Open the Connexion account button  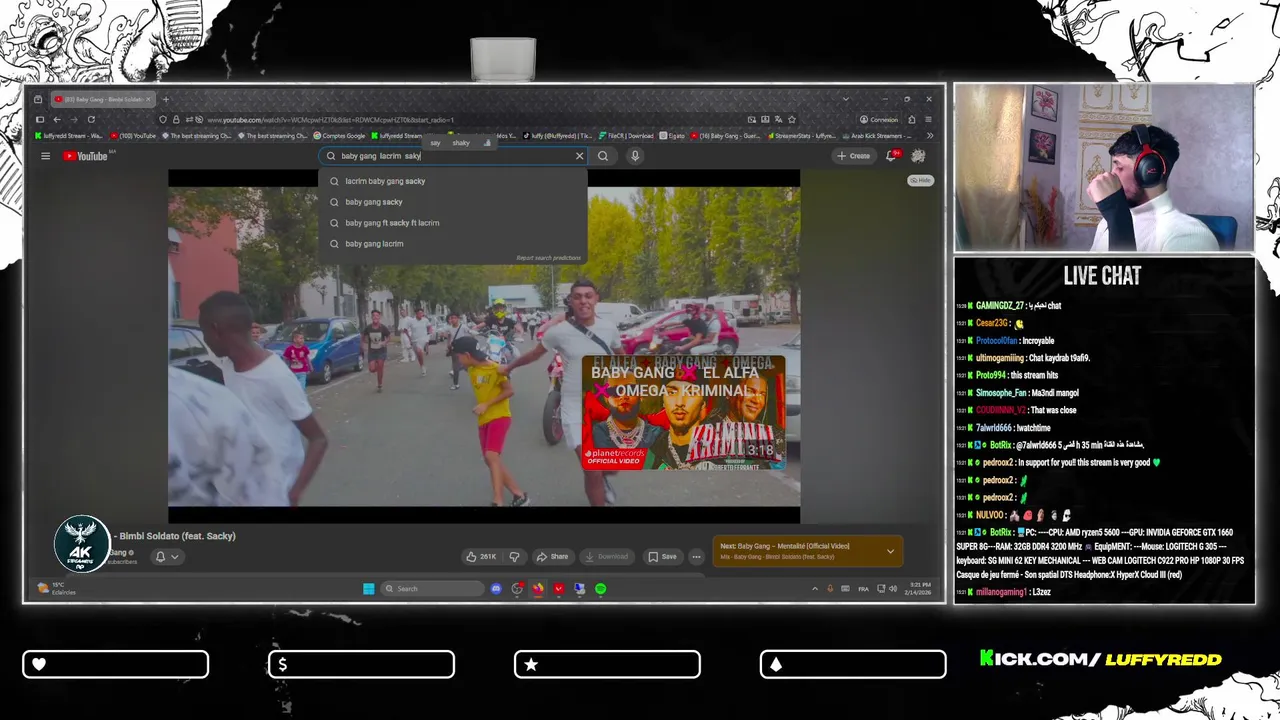coord(878,120)
